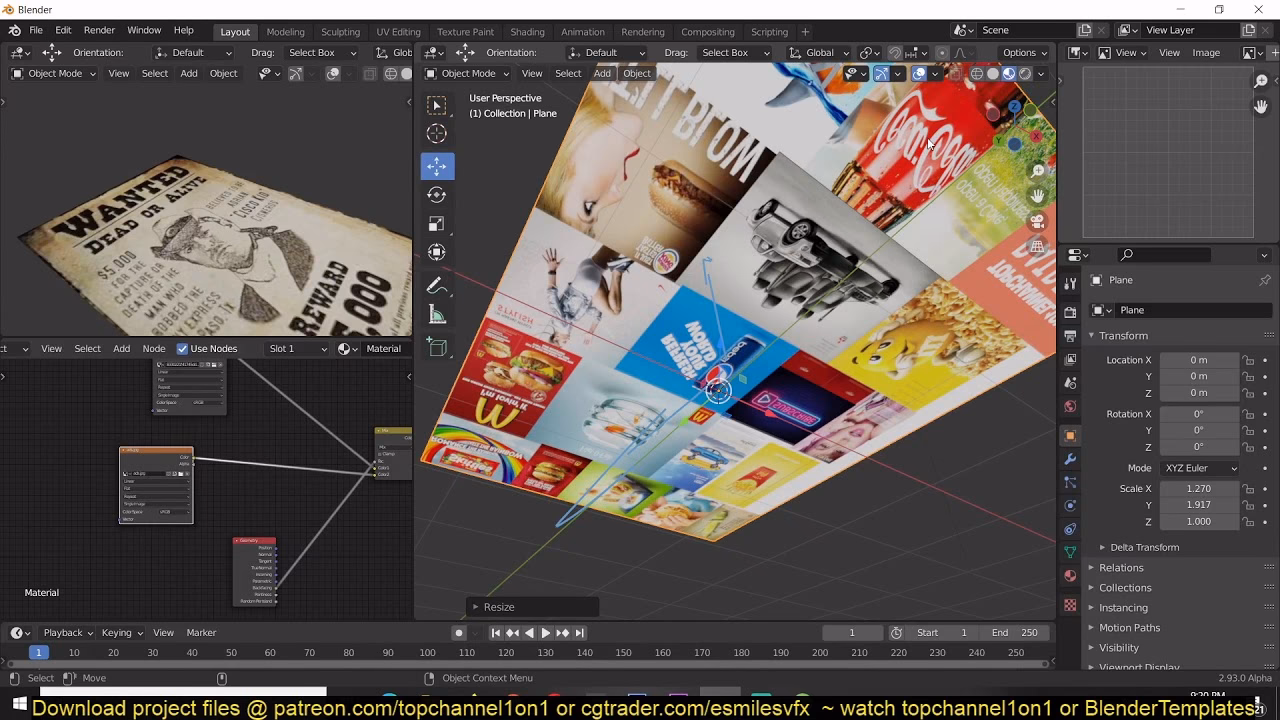1280x720 pixels.
Task: Toggle viewport overlays button
Action: [x=919, y=73]
